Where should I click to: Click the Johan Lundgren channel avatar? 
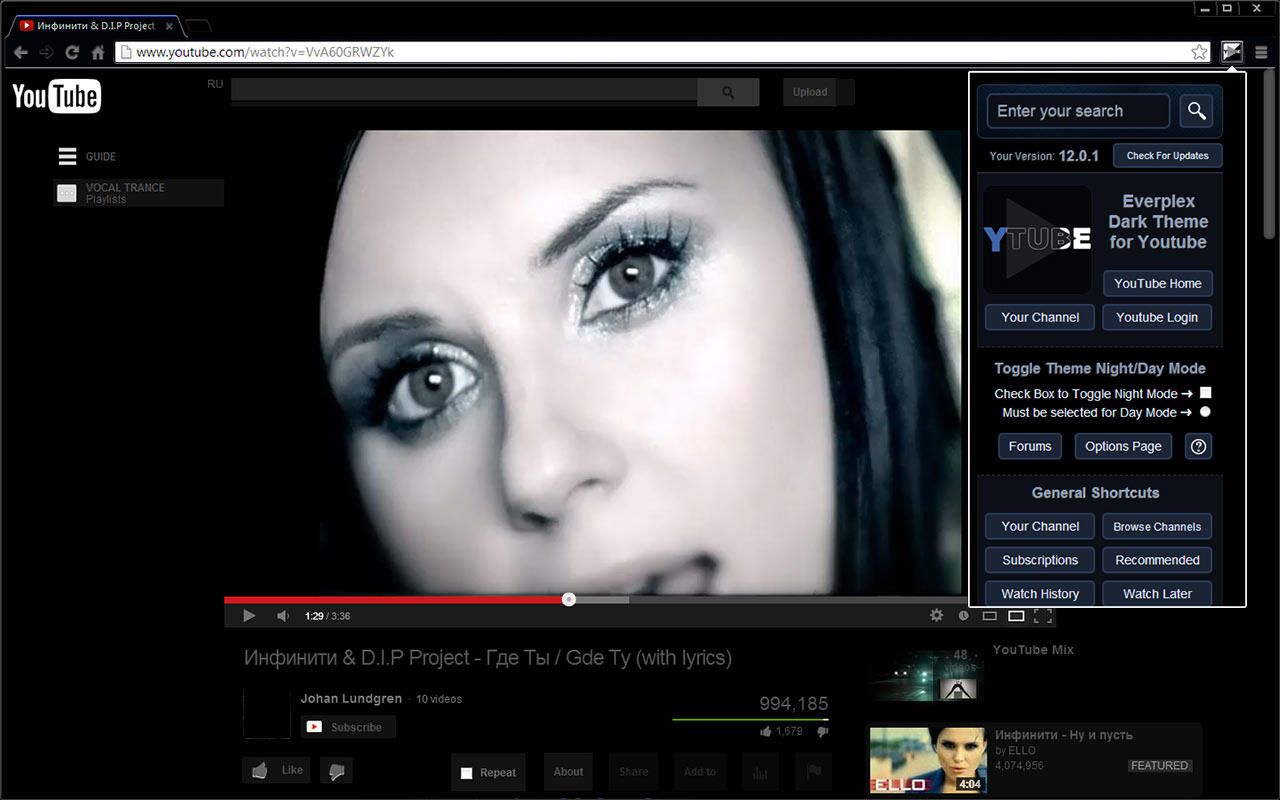(267, 714)
